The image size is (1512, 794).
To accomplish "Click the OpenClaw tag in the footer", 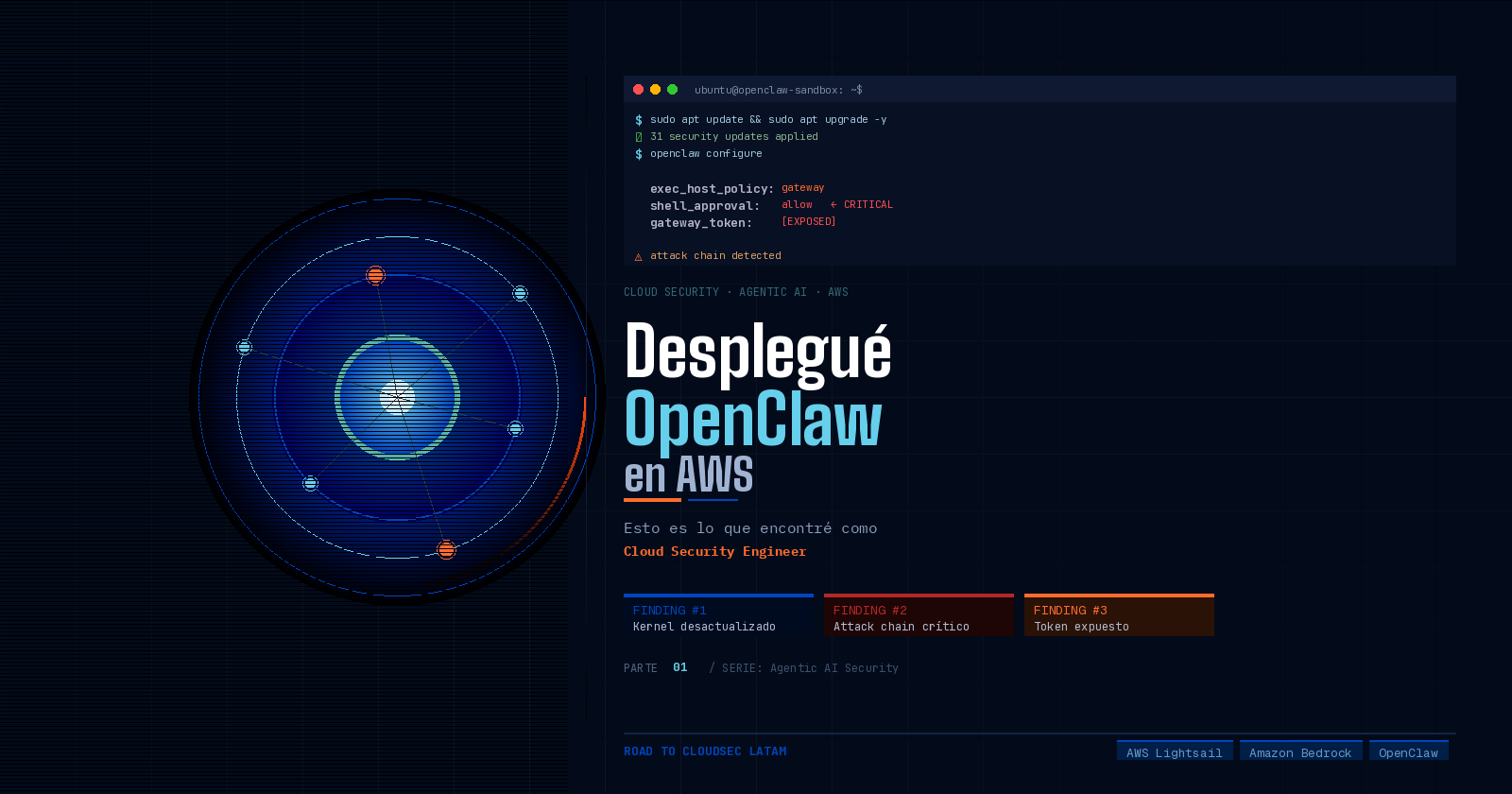I will [x=1408, y=752].
